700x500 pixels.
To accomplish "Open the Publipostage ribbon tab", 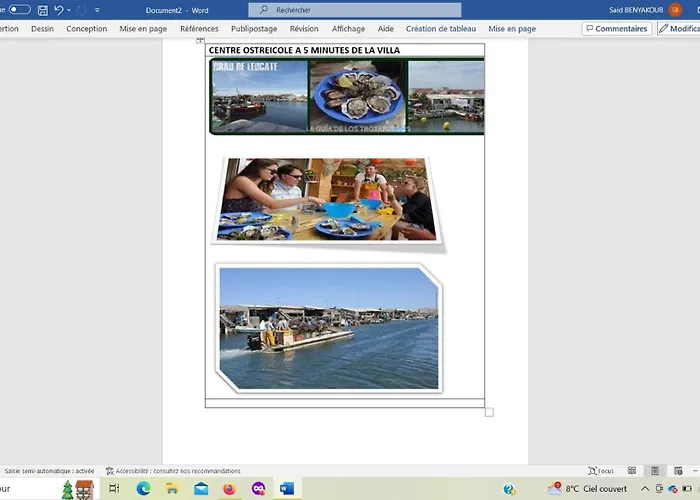I will [254, 29].
